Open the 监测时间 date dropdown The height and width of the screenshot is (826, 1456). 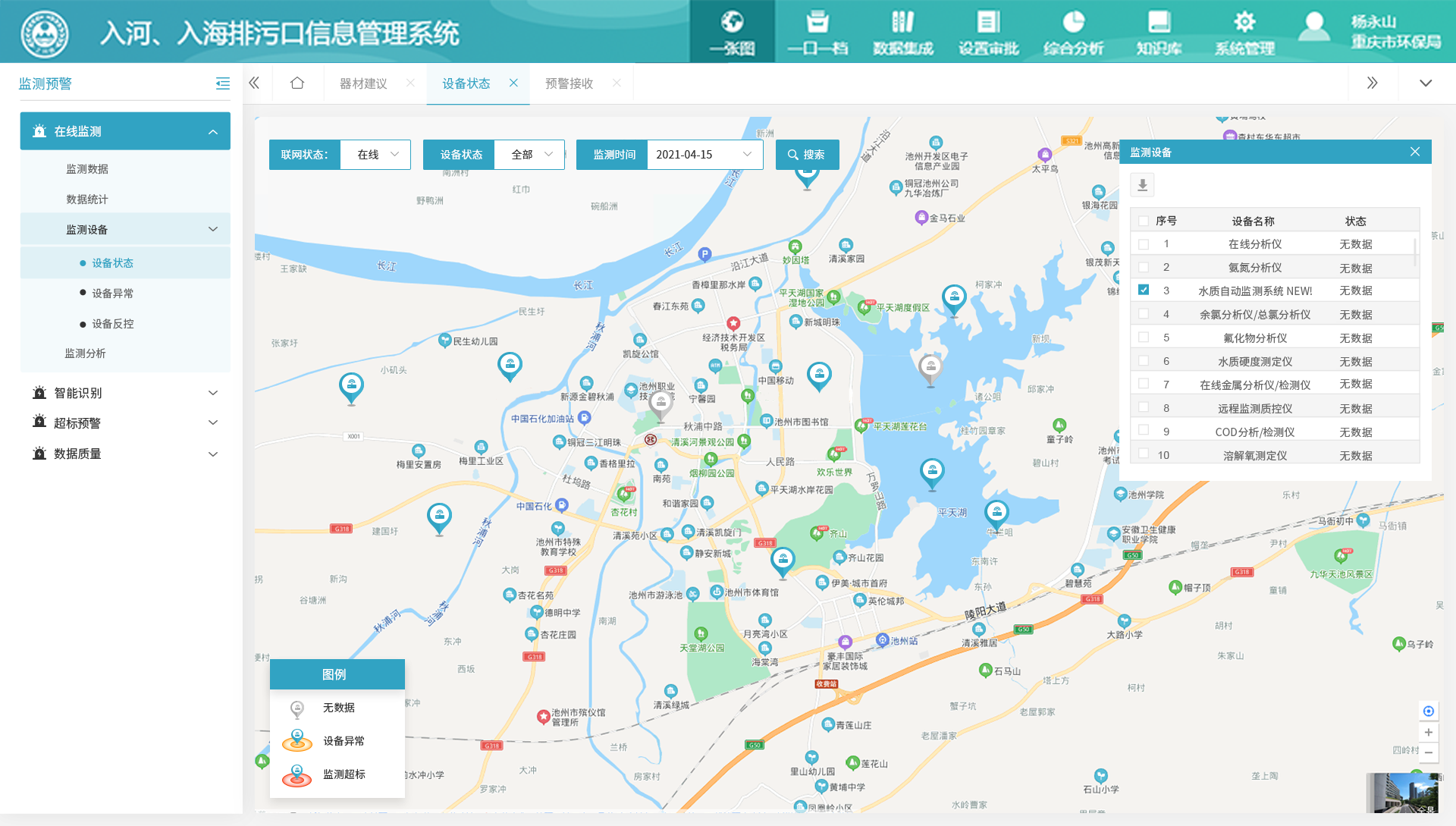tap(704, 155)
